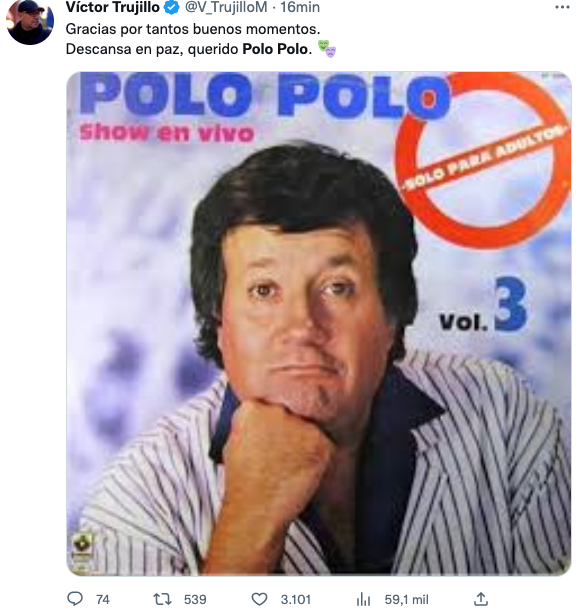Click the 74 replies count
Image resolution: width=588 pixels, height=614 pixels.
pyautogui.click(x=103, y=600)
